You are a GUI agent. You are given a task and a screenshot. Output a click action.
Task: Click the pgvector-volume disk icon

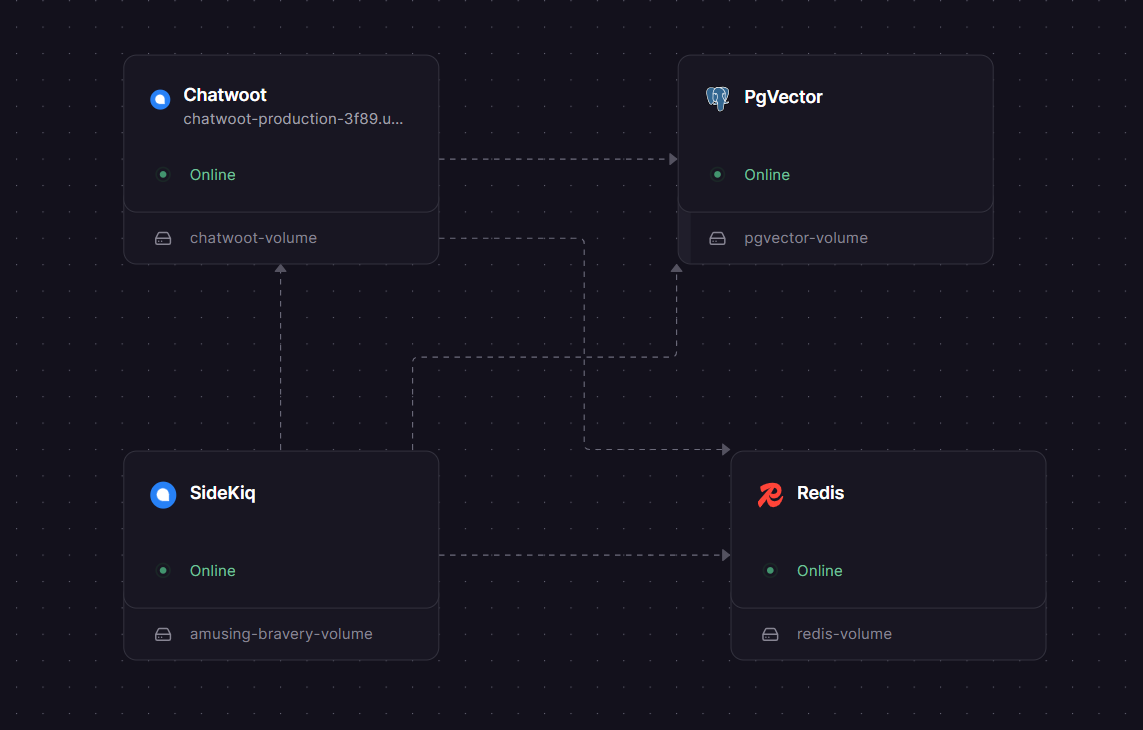point(717,238)
